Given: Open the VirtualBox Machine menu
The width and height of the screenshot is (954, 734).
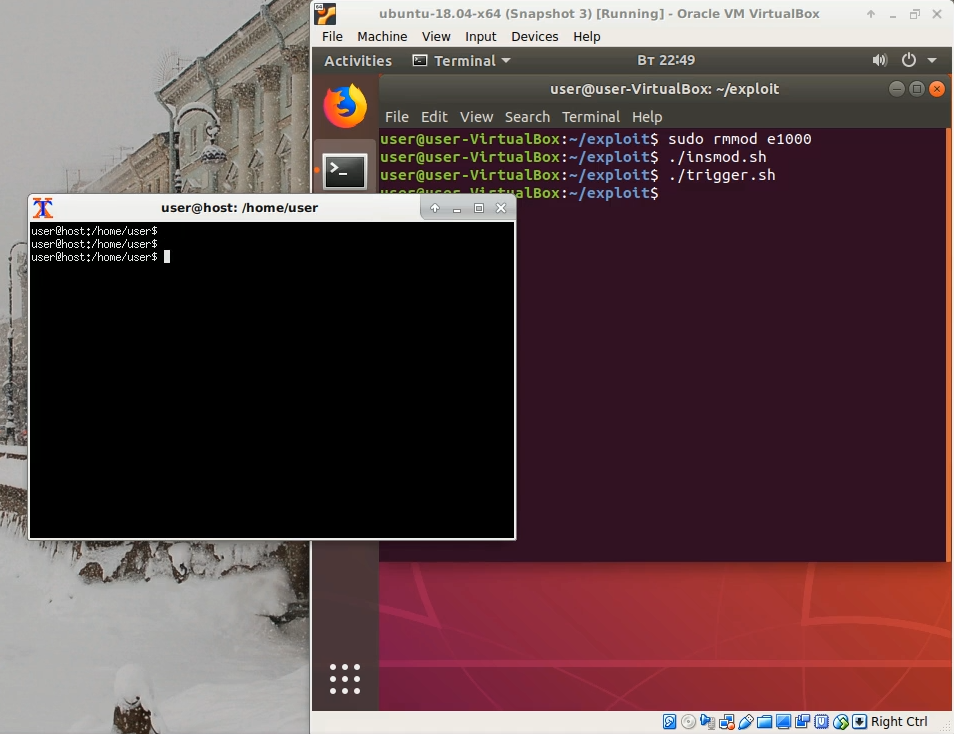Looking at the screenshot, I should point(382,37).
